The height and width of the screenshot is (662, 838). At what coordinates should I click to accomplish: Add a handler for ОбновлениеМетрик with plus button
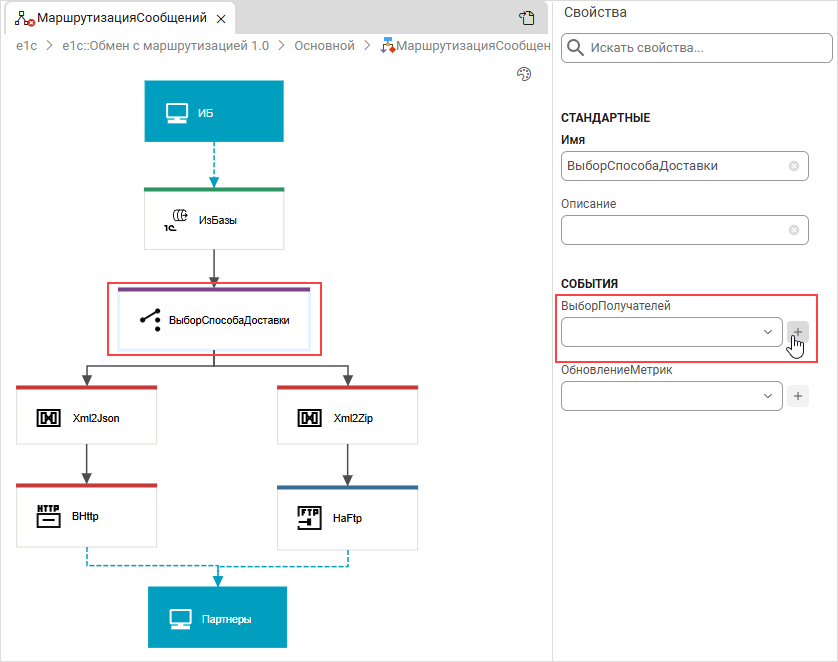click(797, 397)
